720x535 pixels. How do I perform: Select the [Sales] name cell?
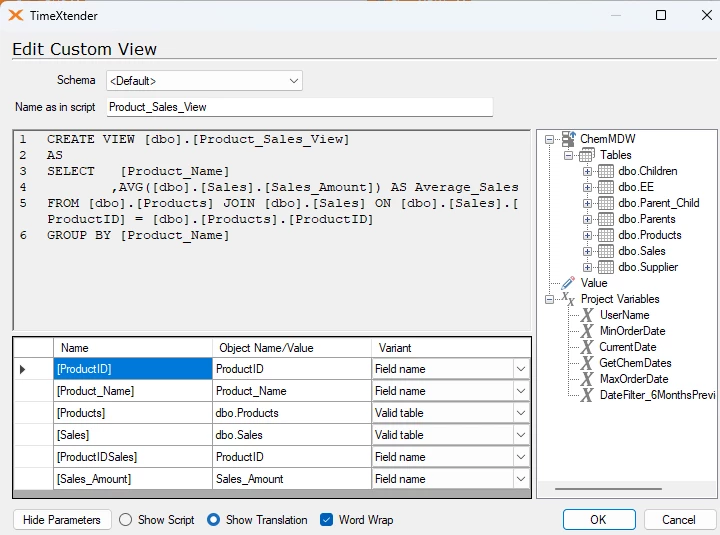click(x=133, y=435)
